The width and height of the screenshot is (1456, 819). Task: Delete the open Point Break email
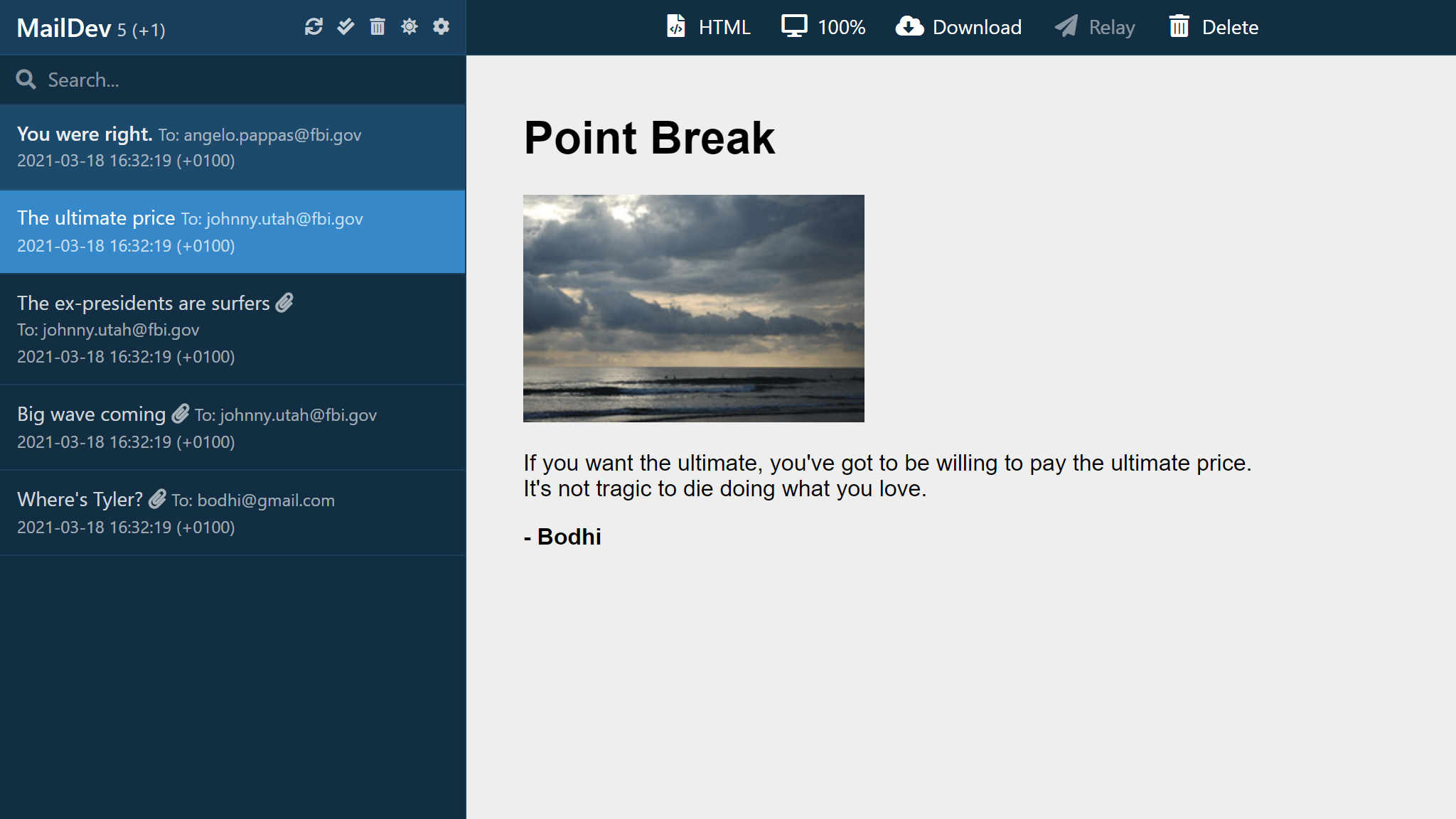pyautogui.click(x=1213, y=27)
